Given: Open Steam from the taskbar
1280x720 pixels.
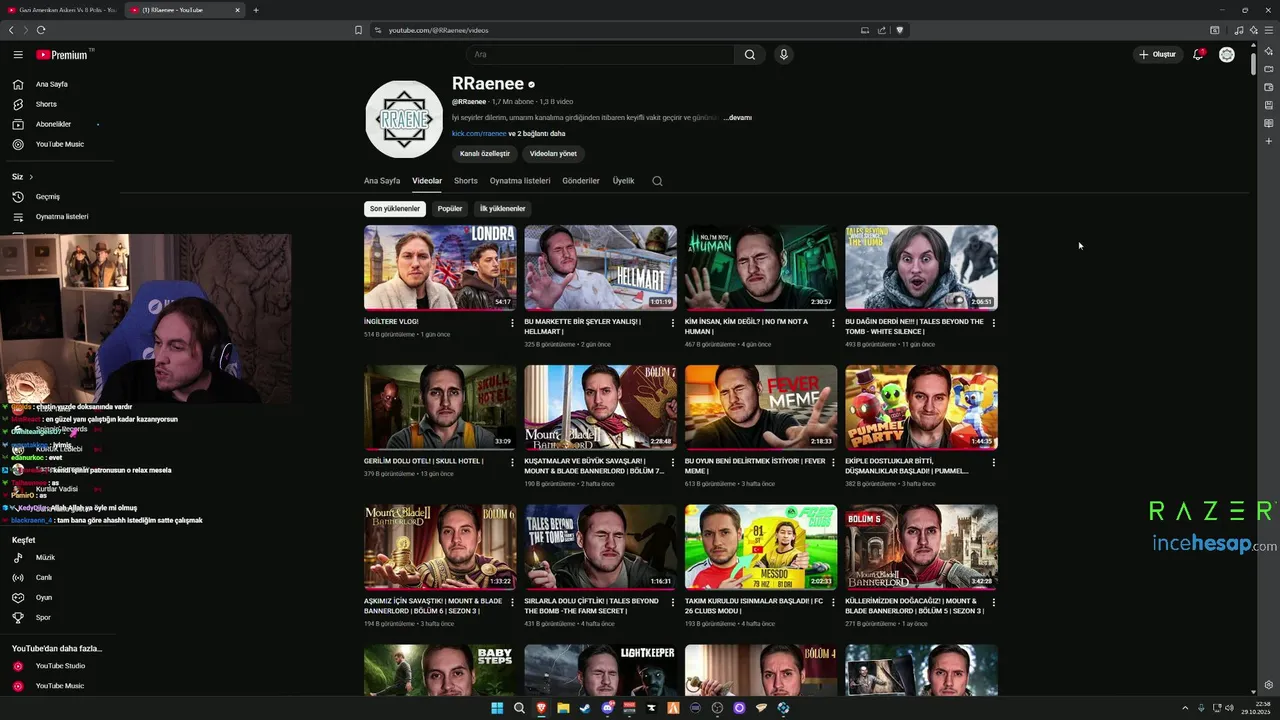Looking at the screenshot, I should pyautogui.click(x=585, y=708).
